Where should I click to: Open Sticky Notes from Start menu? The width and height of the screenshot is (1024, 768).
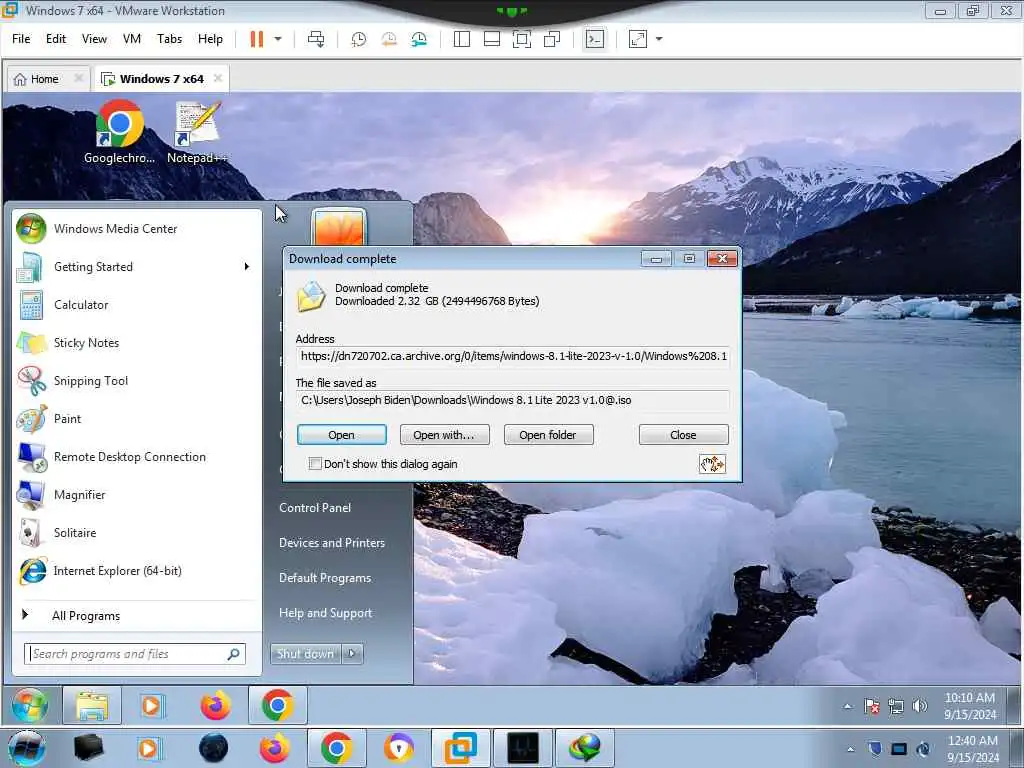tap(136, 343)
